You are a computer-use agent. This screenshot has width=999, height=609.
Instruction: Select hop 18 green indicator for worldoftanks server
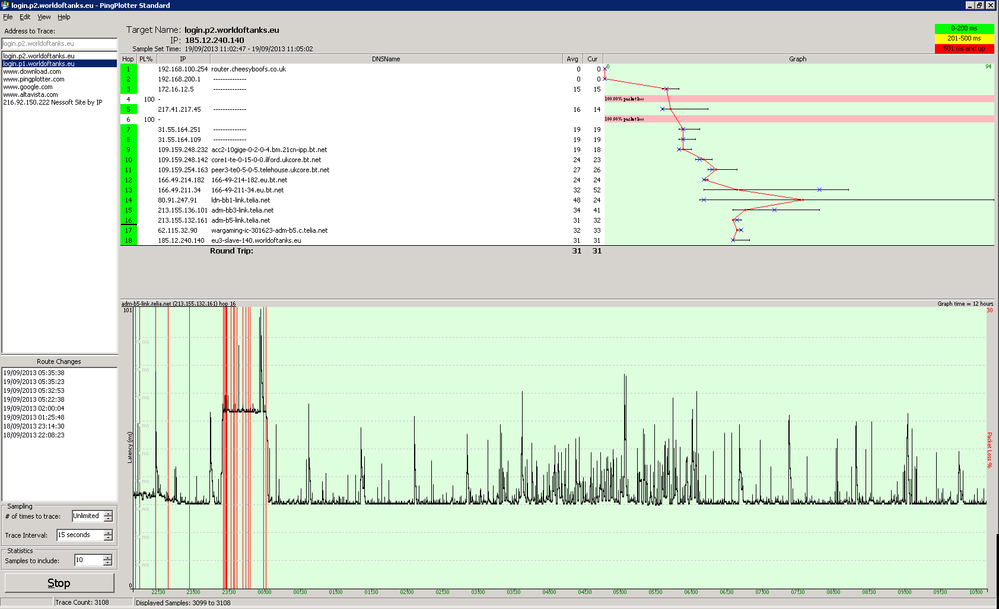point(128,241)
